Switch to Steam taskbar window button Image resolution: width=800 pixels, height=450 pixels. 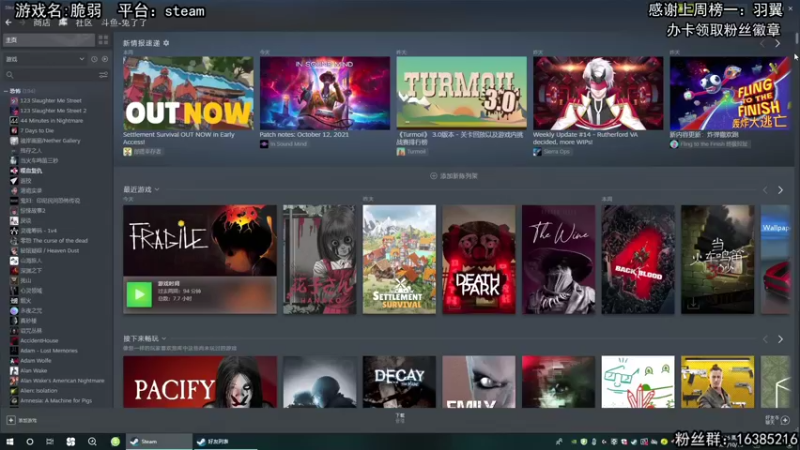[158, 442]
